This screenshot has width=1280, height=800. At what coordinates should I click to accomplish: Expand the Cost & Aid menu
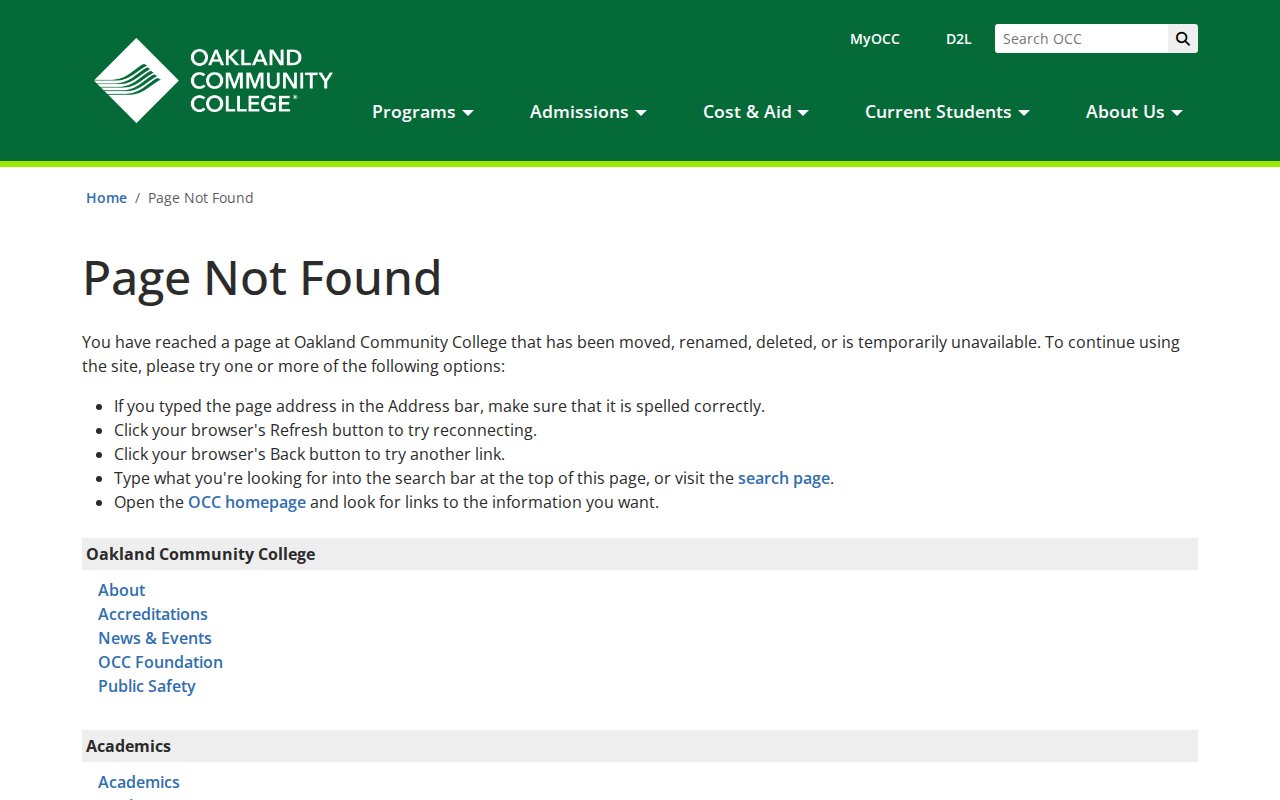(x=755, y=112)
